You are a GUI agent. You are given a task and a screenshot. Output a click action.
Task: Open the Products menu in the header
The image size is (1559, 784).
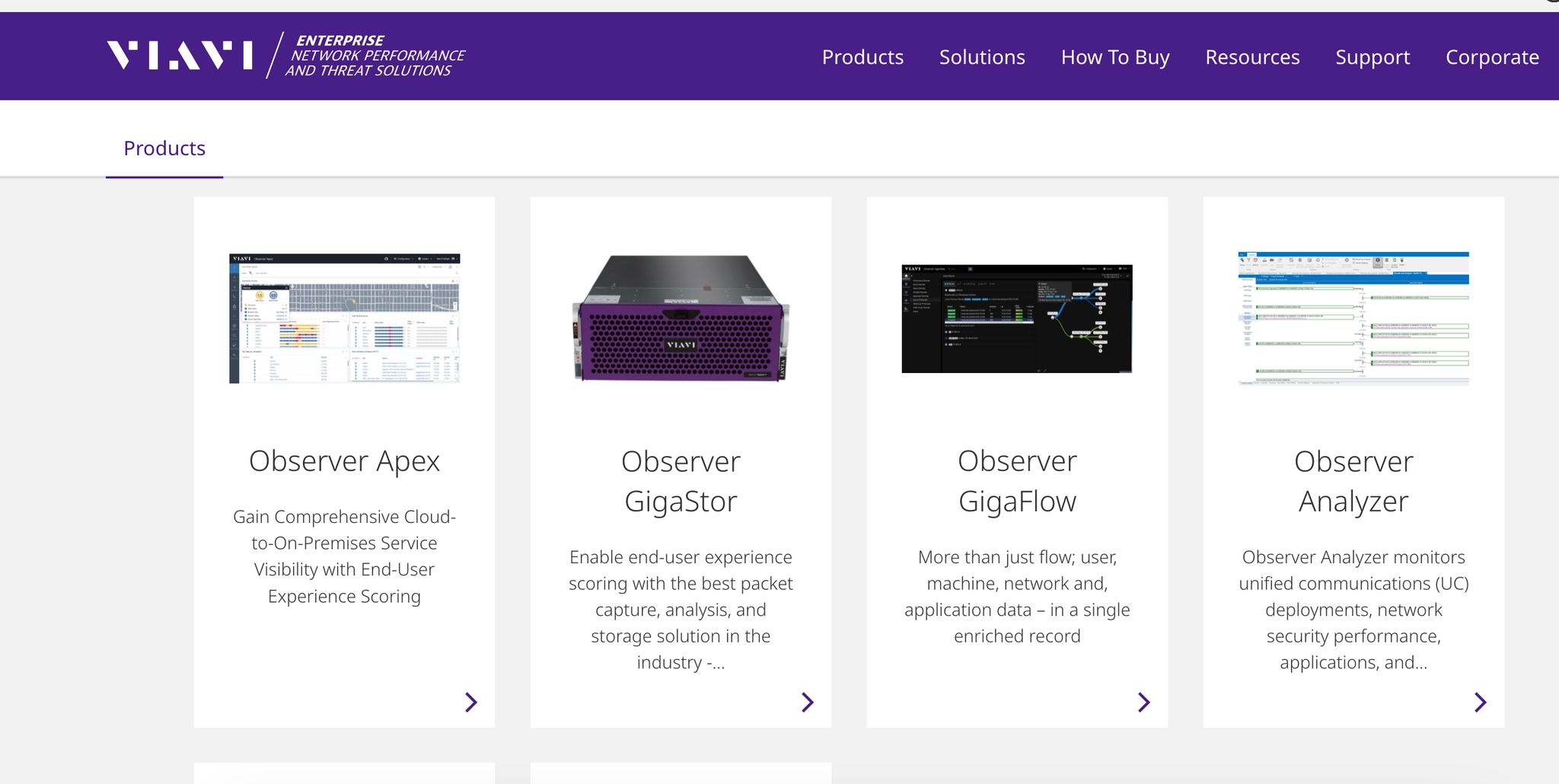[862, 57]
